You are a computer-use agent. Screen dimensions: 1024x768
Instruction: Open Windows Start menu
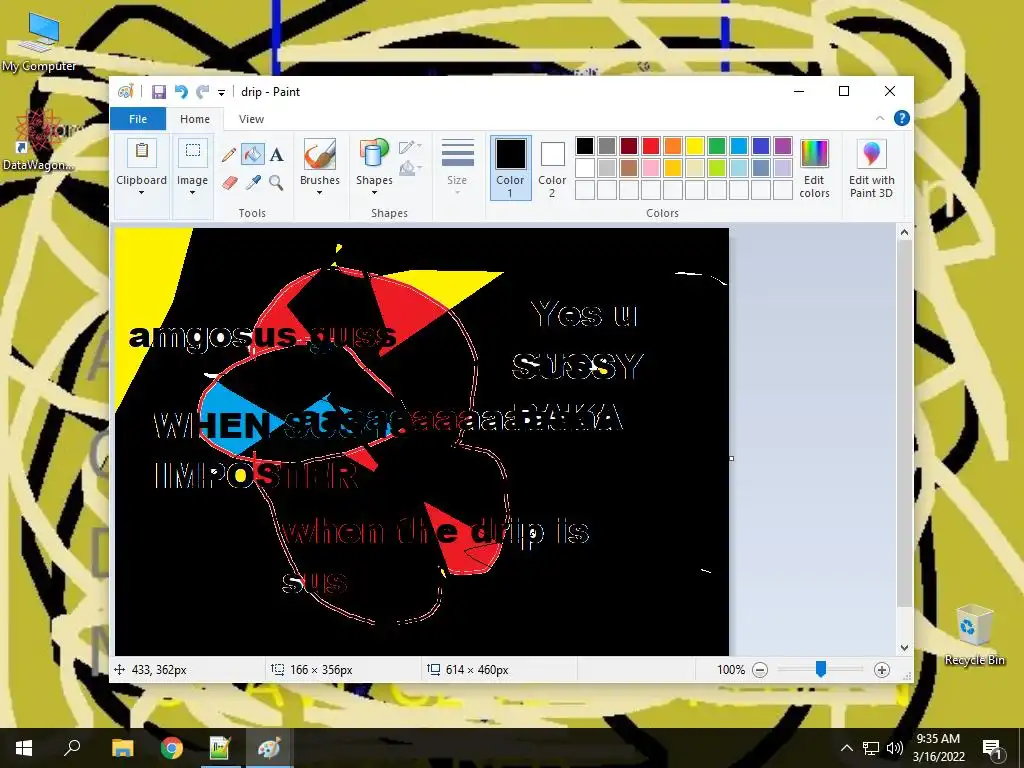pyautogui.click(x=24, y=748)
